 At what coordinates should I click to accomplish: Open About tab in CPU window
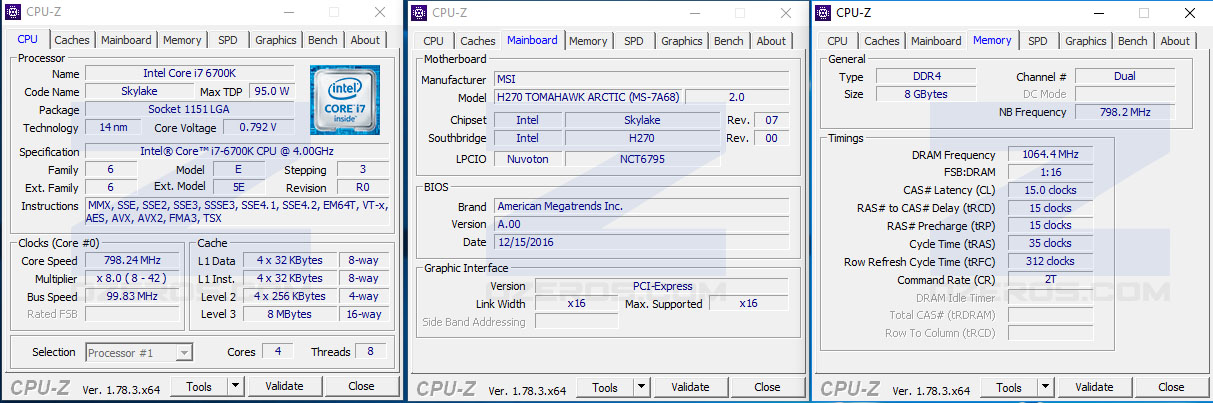tap(365, 40)
